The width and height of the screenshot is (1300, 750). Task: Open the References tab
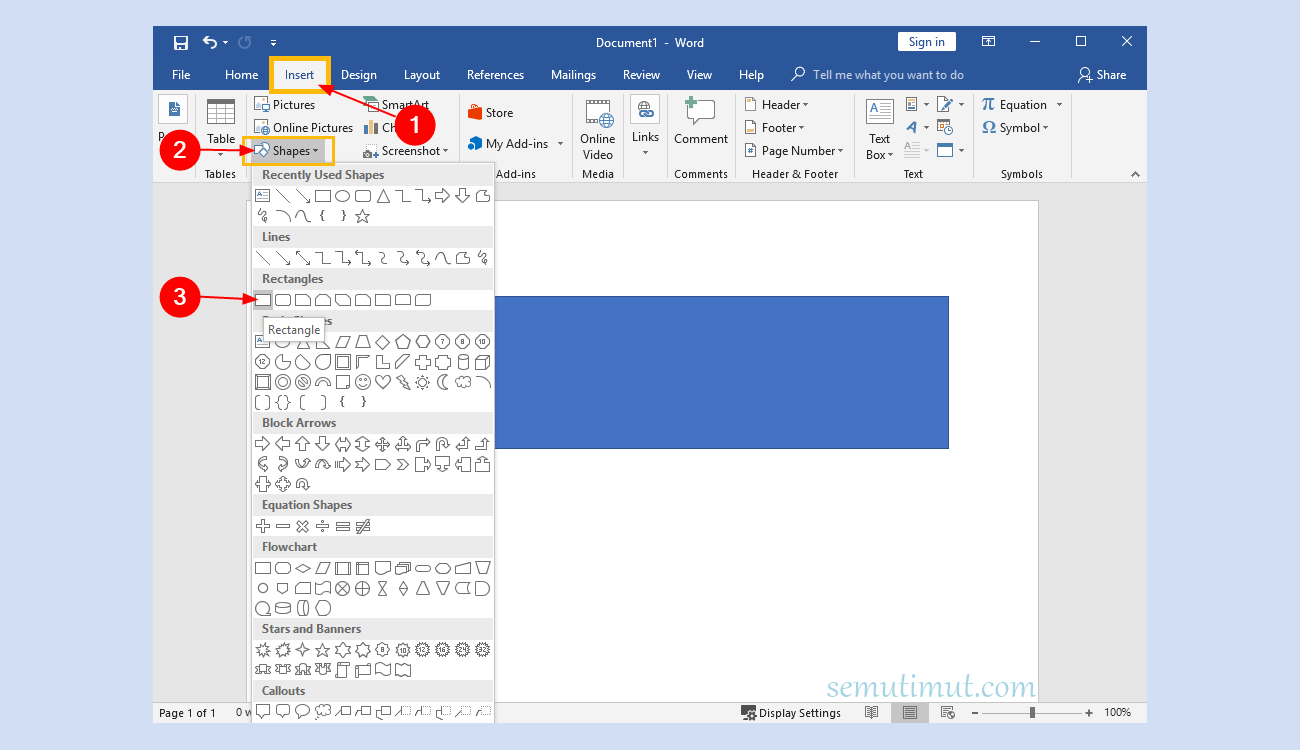[x=495, y=75]
